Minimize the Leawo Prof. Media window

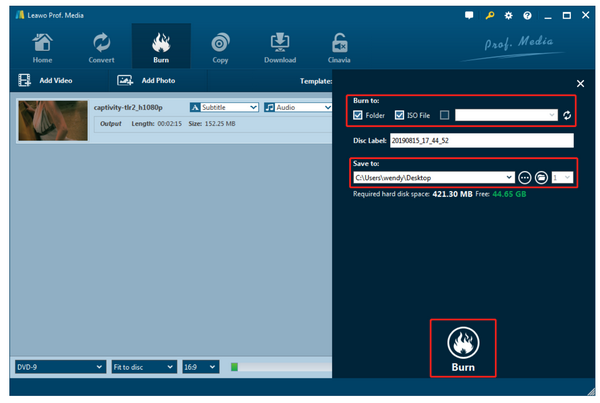[548, 16]
